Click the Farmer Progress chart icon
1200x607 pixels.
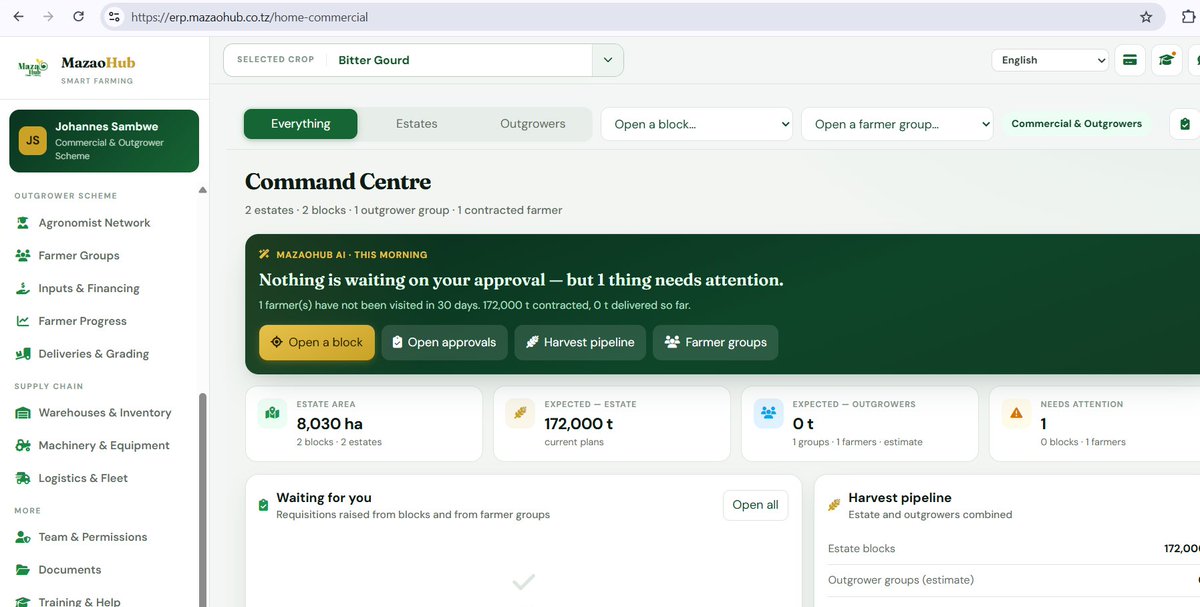click(x=23, y=321)
